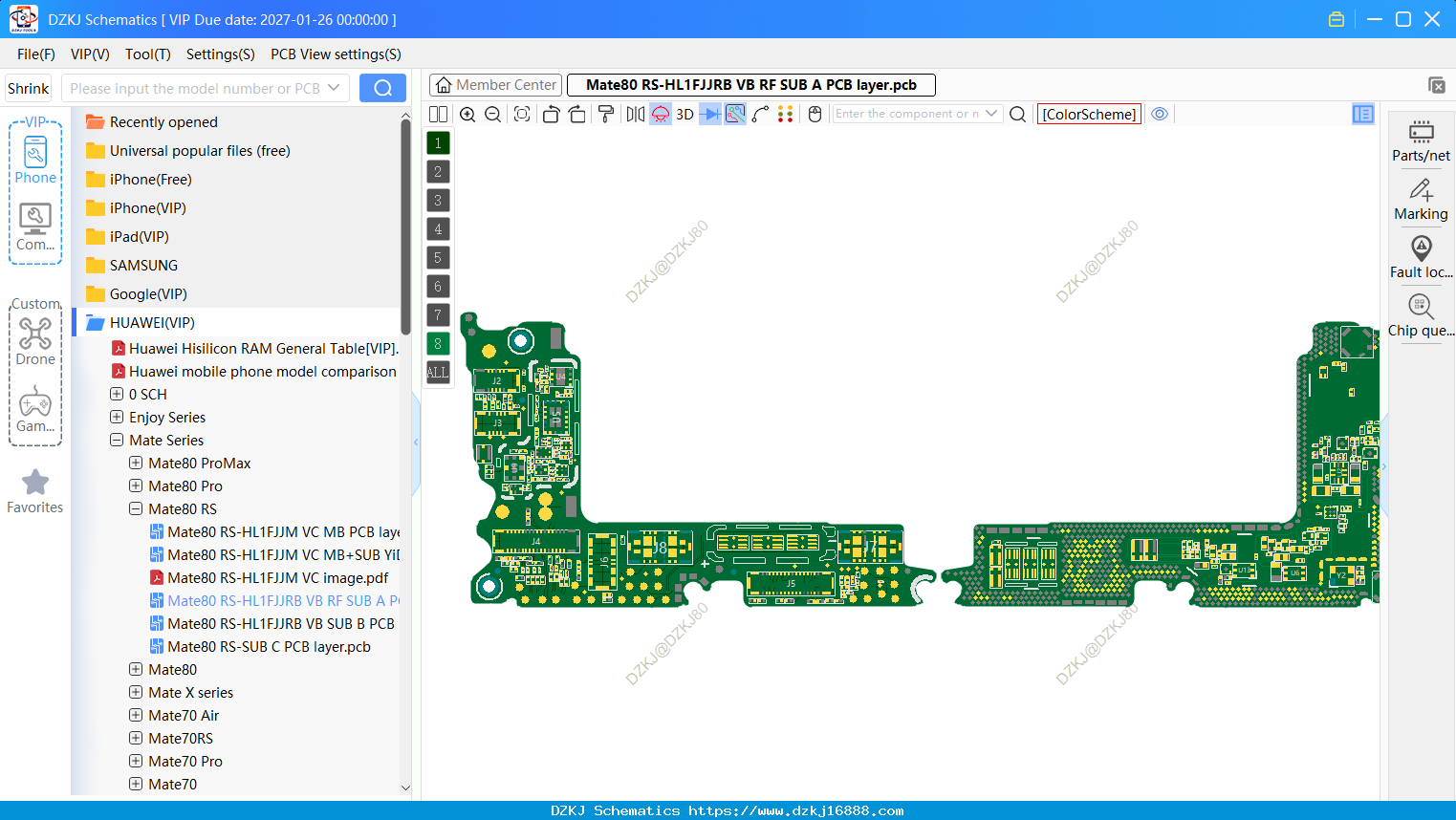Open the colored dots pad display
1456x820 pixels.
tap(786, 114)
